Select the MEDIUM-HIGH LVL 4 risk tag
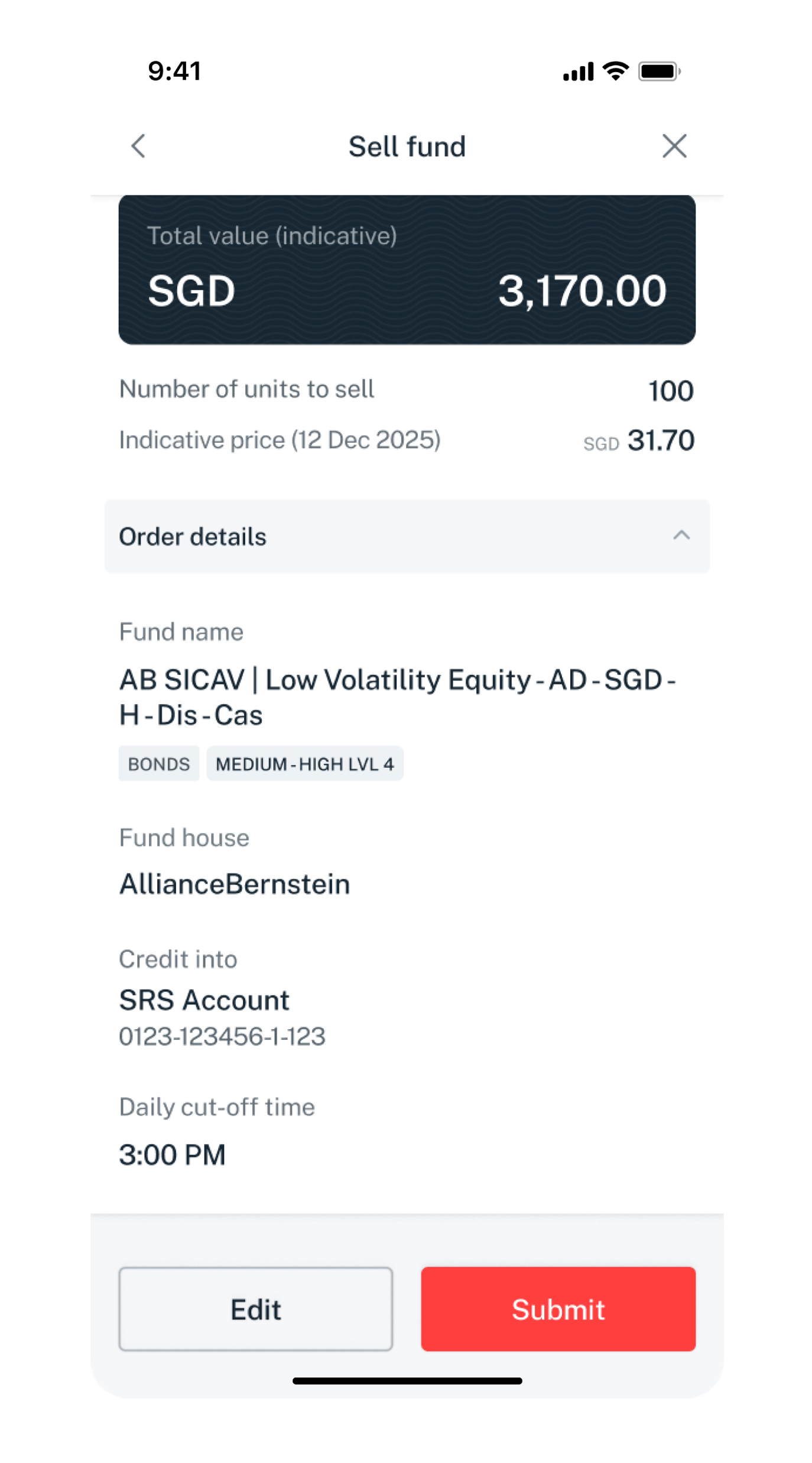 [304, 764]
